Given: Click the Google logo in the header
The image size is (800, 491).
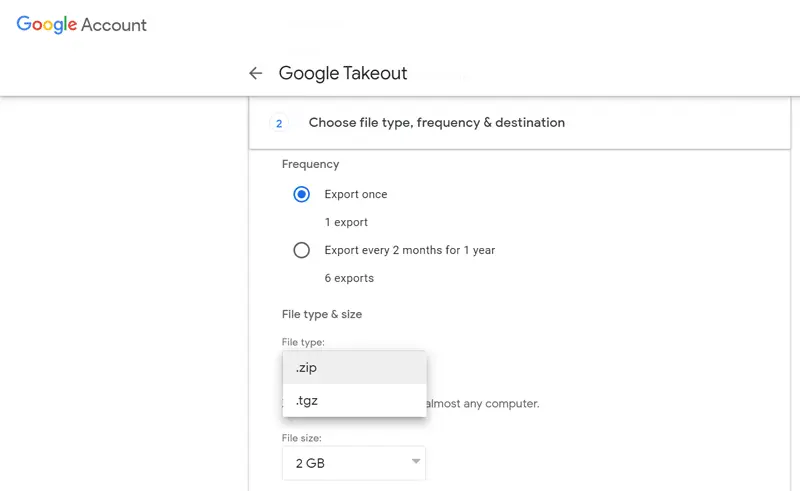Looking at the screenshot, I should click(46, 25).
